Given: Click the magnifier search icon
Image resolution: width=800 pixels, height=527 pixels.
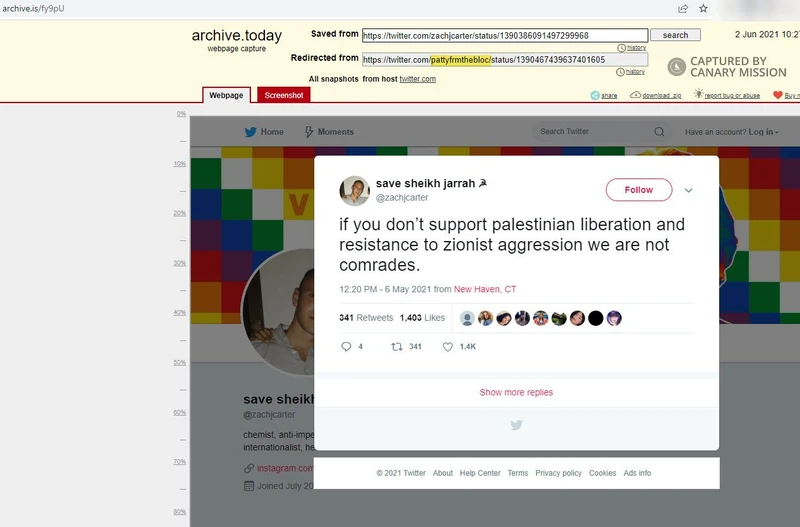Looking at the screenshot, I should point(659,132).
